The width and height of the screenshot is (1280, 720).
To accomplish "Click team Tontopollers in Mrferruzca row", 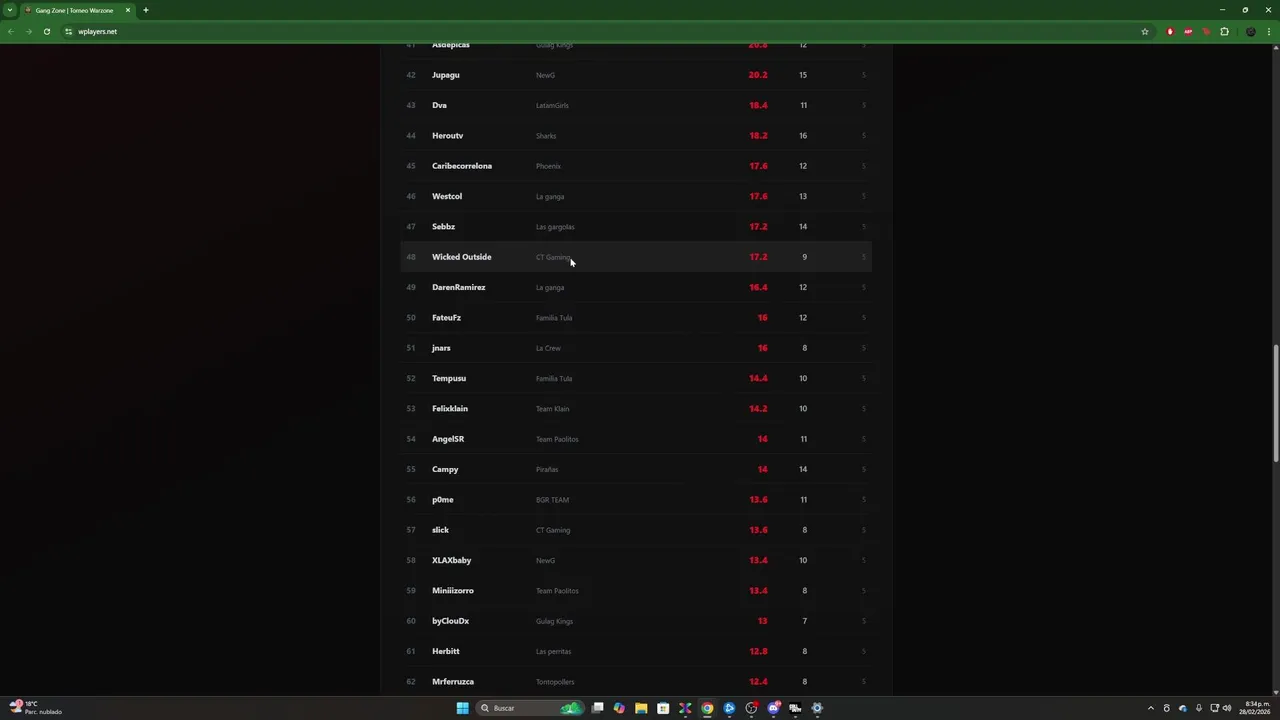I will click(x=555, y=682).
